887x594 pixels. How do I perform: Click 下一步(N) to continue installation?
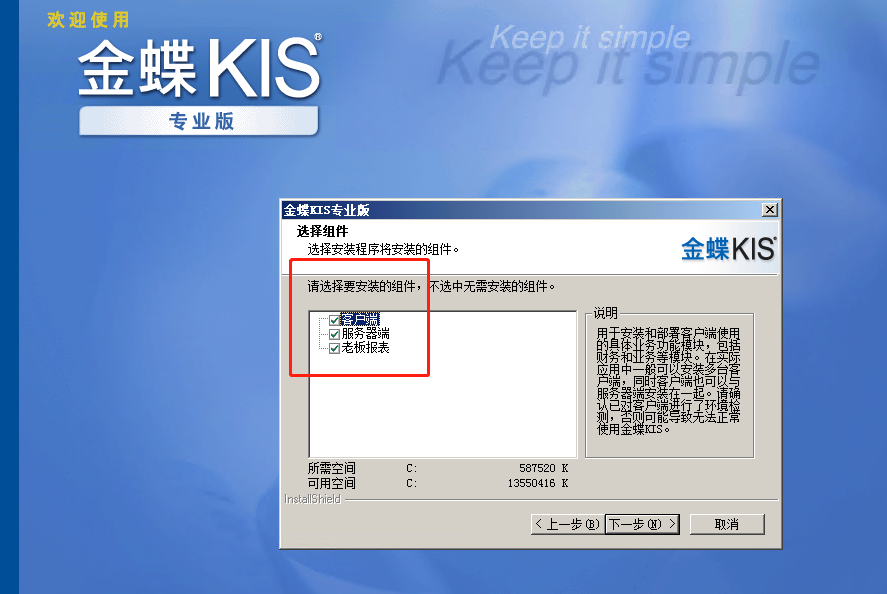[x=642, y=524]
